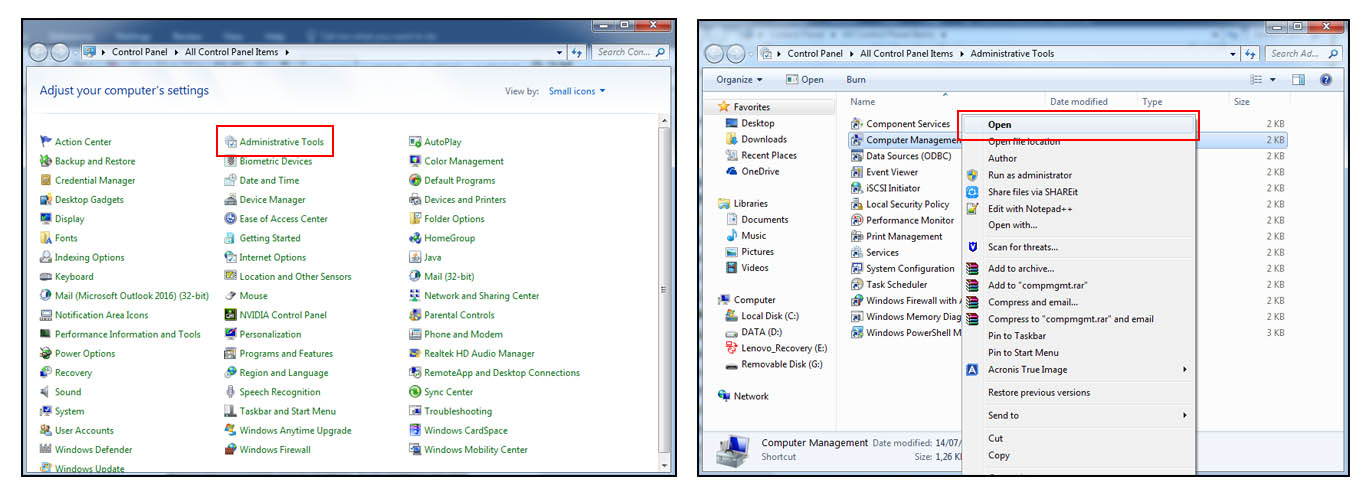
Task: Select Edit with Notepad++ menu entry
Action: pyautogui.click(x=1078, y=209)
